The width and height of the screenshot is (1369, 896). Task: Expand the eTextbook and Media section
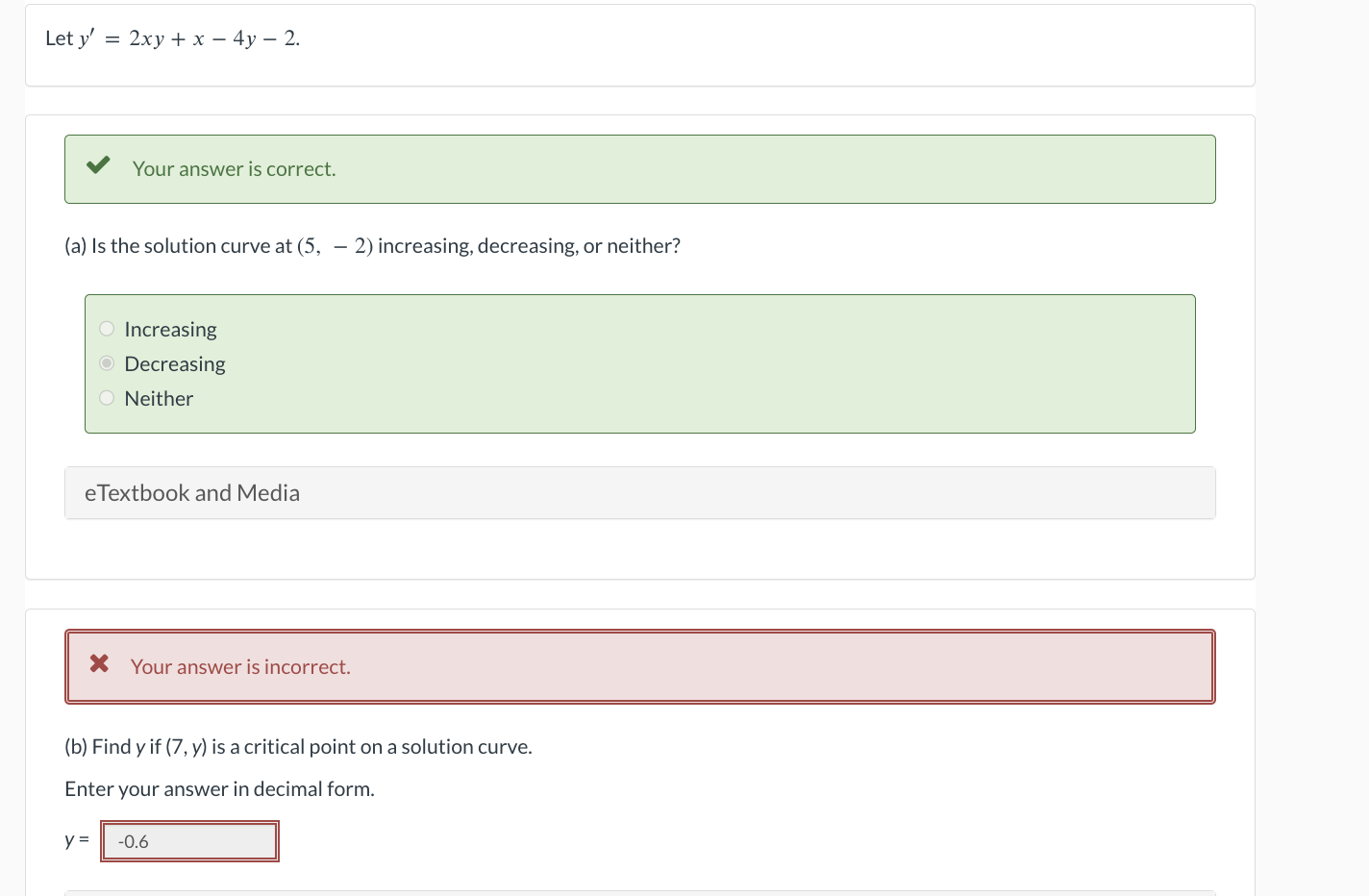click(x=192, y=492)
